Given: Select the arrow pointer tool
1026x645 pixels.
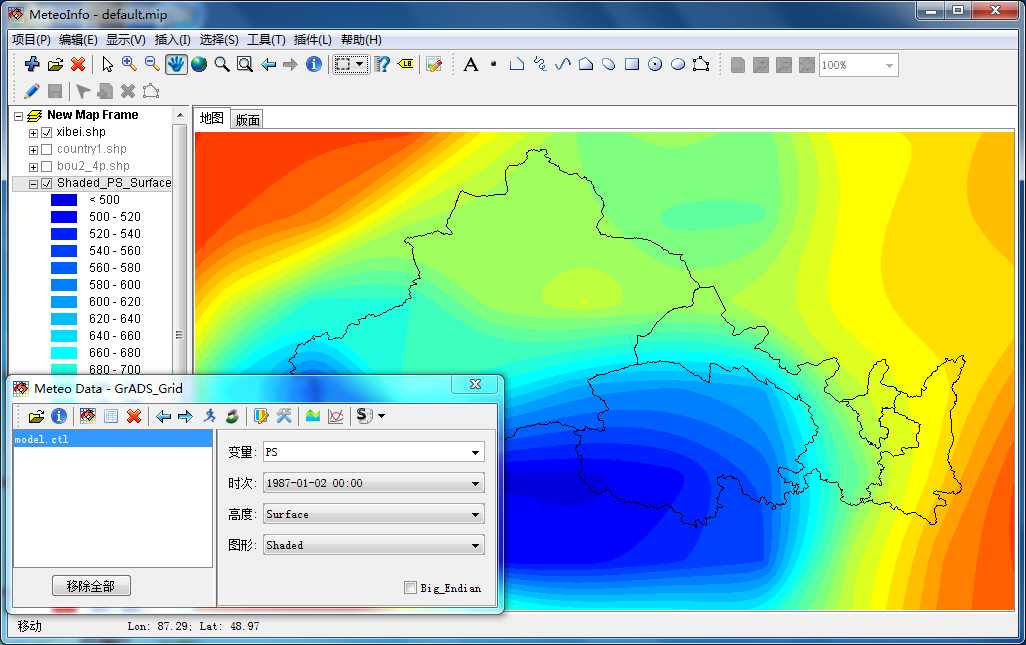Looking at the screenshot, I should pos(107,64).
